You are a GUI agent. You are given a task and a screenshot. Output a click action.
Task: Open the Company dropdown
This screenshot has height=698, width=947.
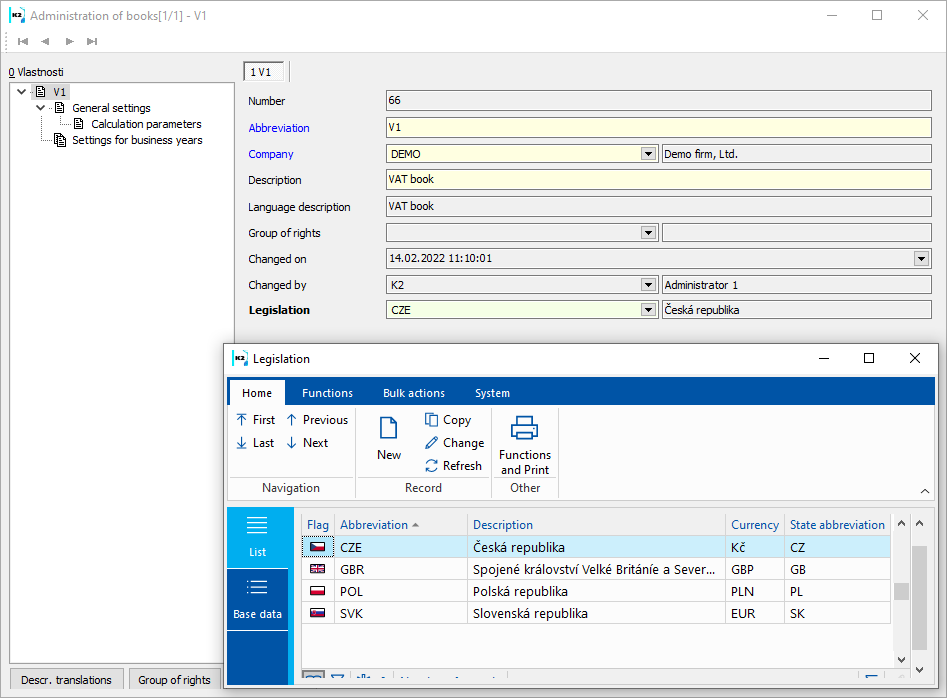[x=648, y=154]
